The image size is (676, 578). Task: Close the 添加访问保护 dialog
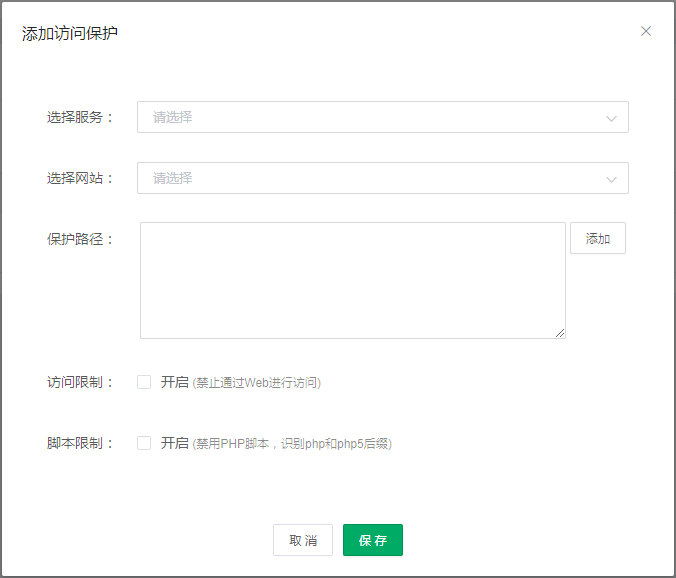[645, 31]
